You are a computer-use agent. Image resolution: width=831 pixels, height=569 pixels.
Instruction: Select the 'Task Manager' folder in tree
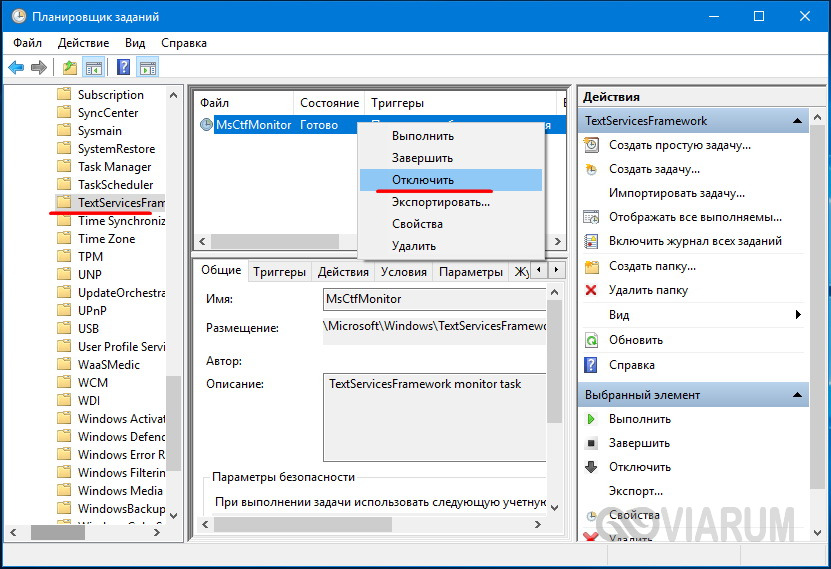(114, 167)
